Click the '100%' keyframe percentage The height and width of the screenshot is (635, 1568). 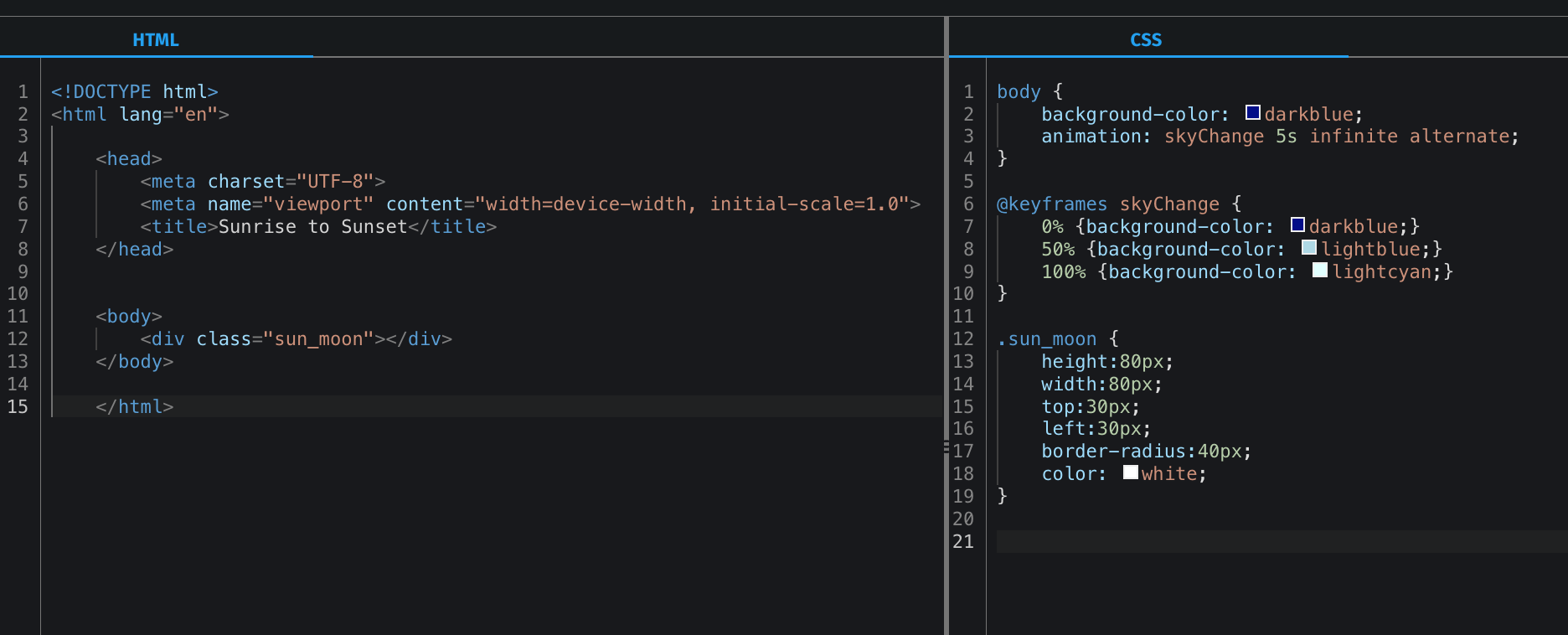(x=1064, y=272)
